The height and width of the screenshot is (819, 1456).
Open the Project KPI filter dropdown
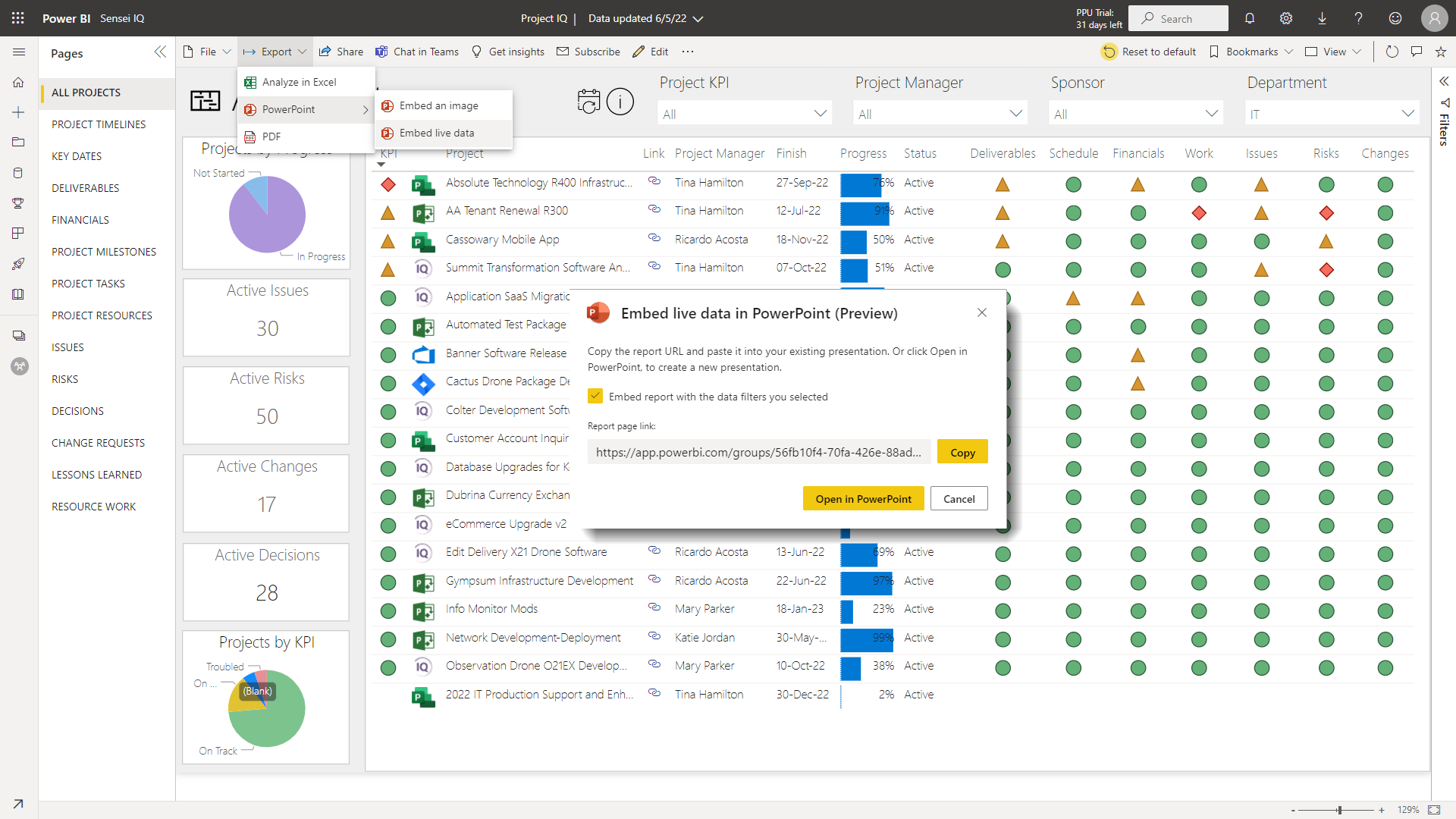pos(745,114)
